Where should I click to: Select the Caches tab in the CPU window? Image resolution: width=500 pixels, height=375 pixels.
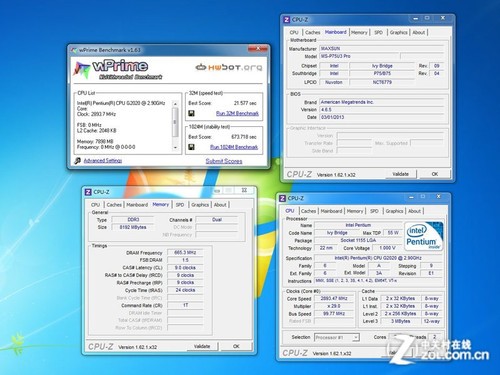click(308, 211)
